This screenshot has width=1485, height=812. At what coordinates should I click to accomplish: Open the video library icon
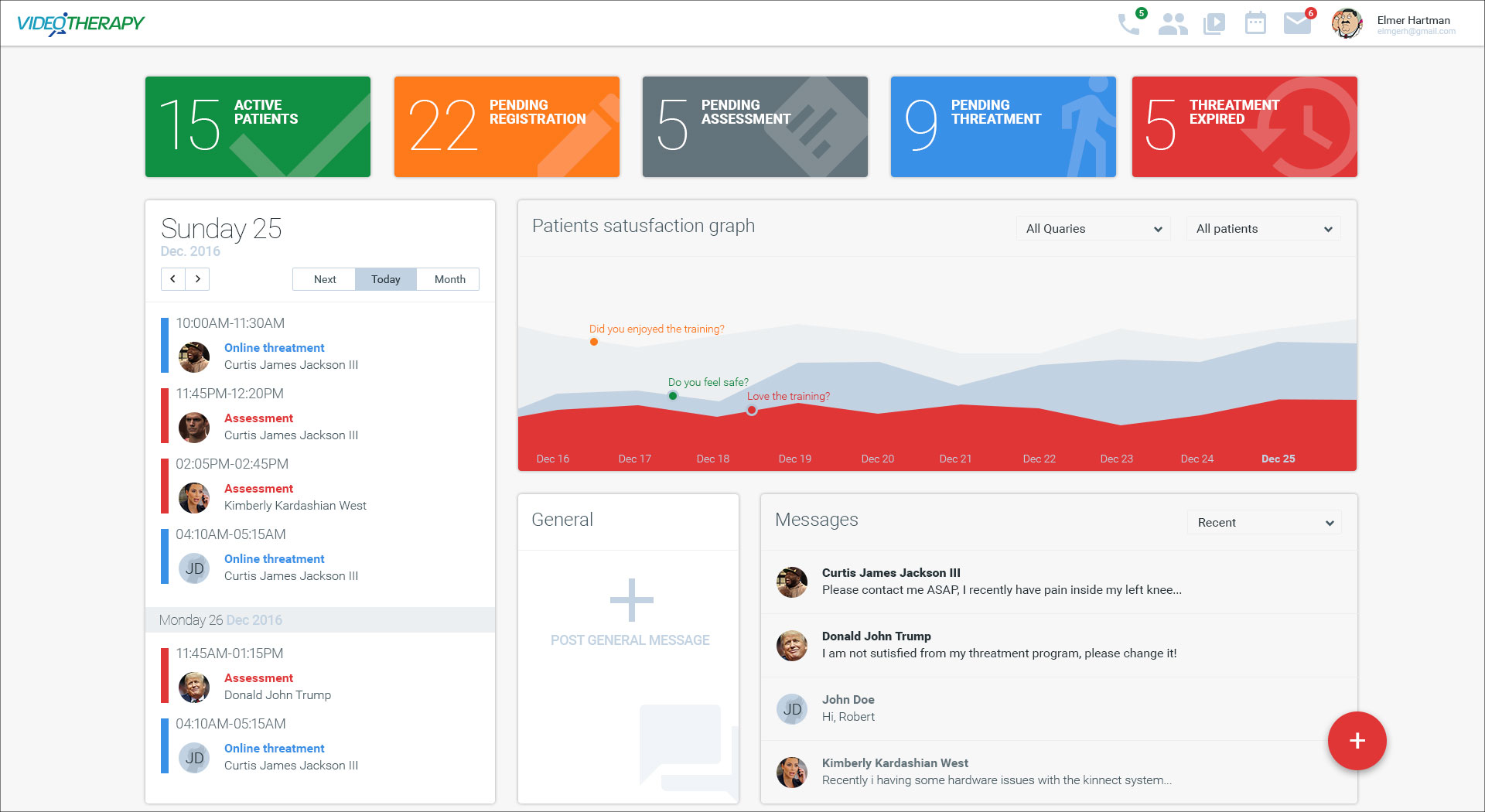coord(1214,24)
